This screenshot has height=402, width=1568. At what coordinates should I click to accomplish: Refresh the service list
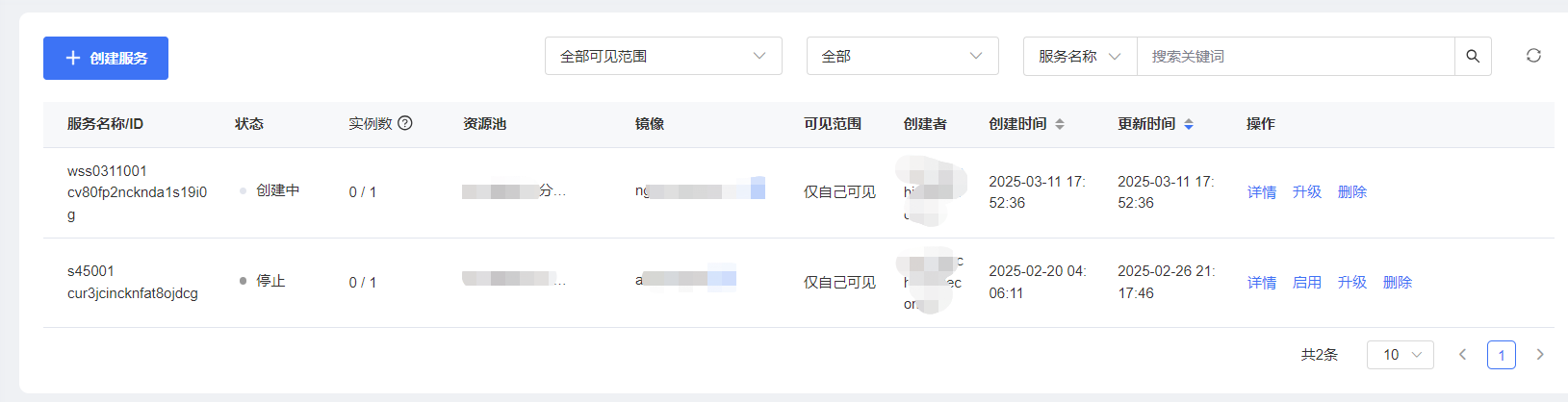[1533, 56]
